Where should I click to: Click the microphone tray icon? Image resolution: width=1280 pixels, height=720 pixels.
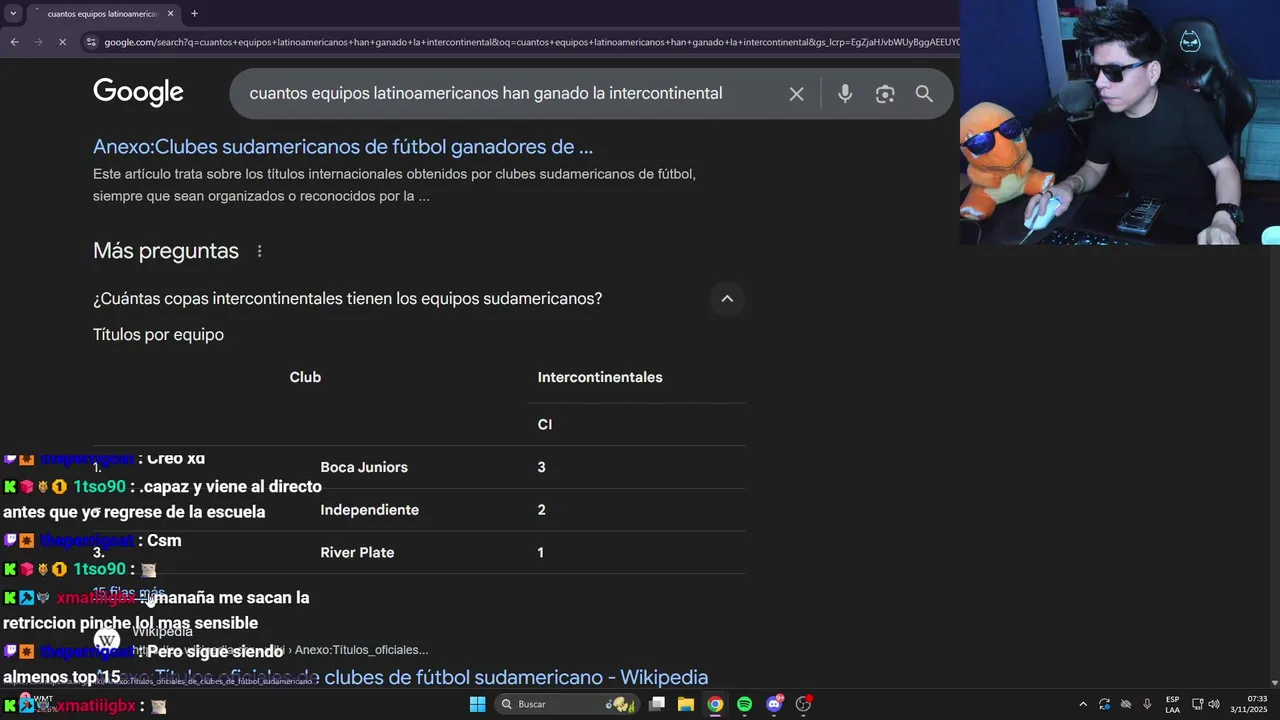[x=1147, y=704]
